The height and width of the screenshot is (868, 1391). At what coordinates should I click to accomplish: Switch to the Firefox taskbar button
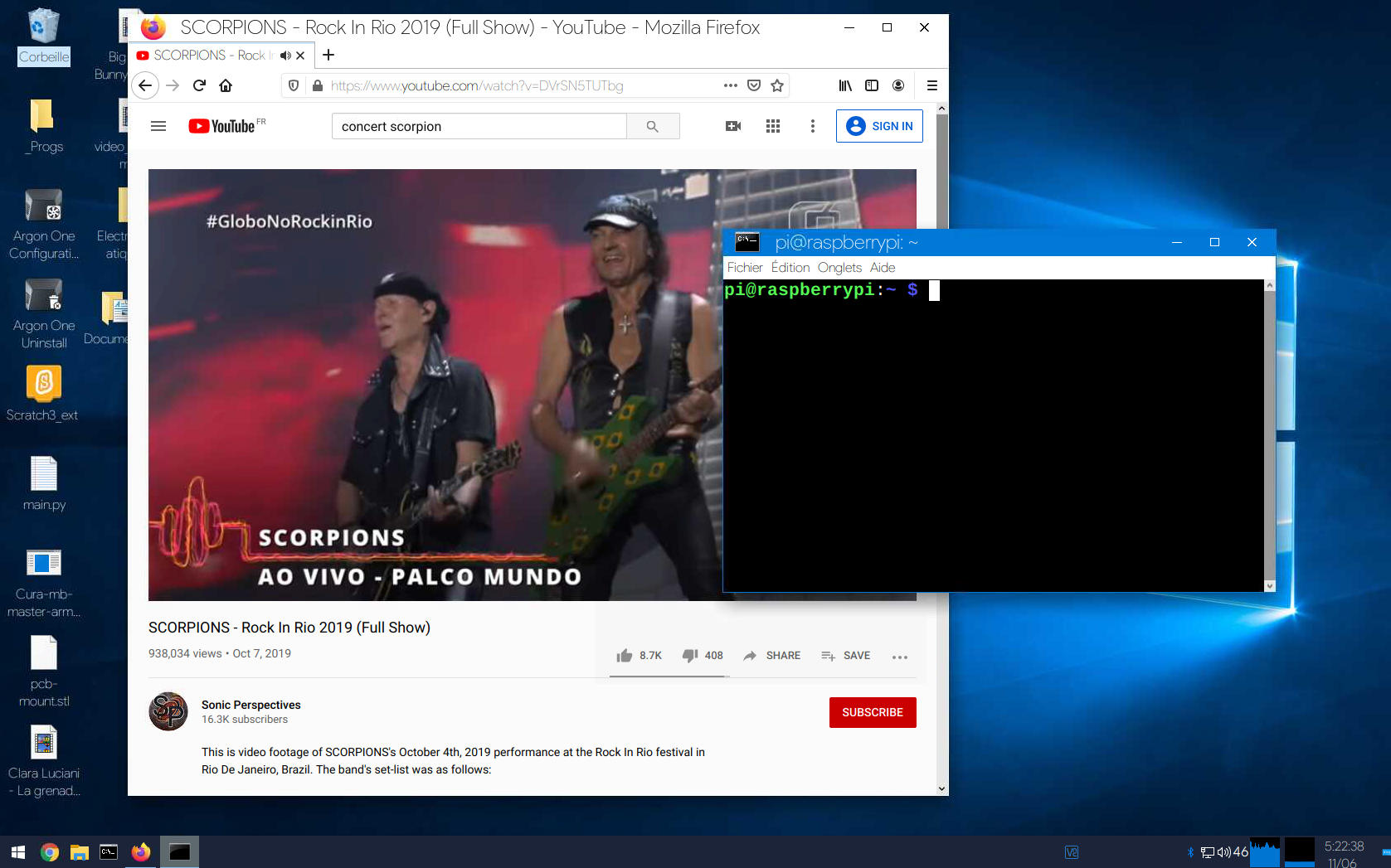coord(141,851)
